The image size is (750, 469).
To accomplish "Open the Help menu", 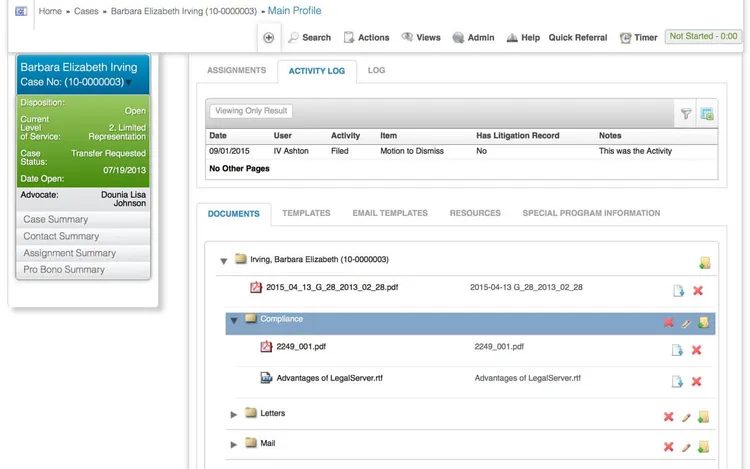I will click(523, 37).
